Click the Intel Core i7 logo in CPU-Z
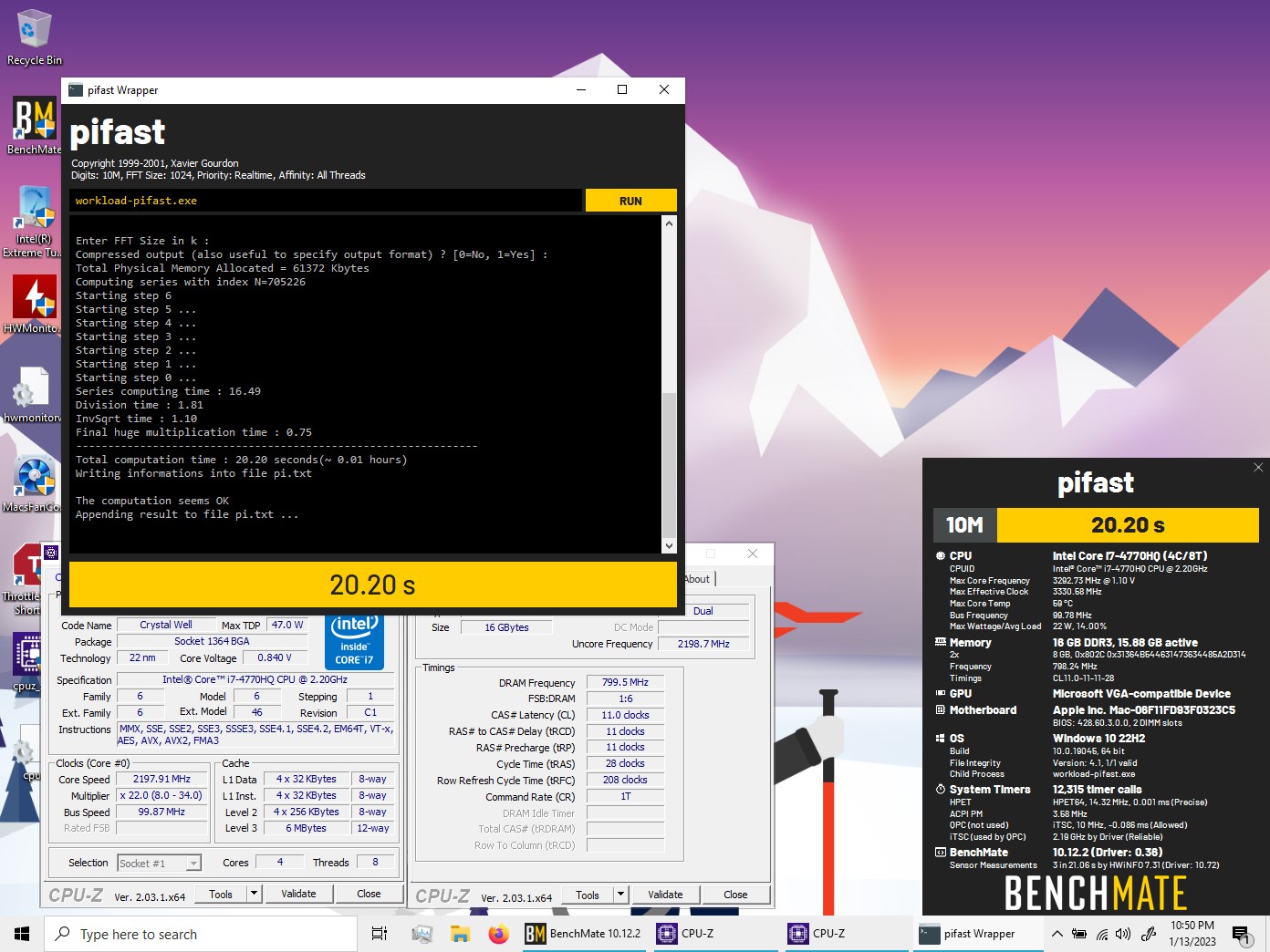Image resolution: width=1270 pixels, height=952 pixels. click(354, 641)
